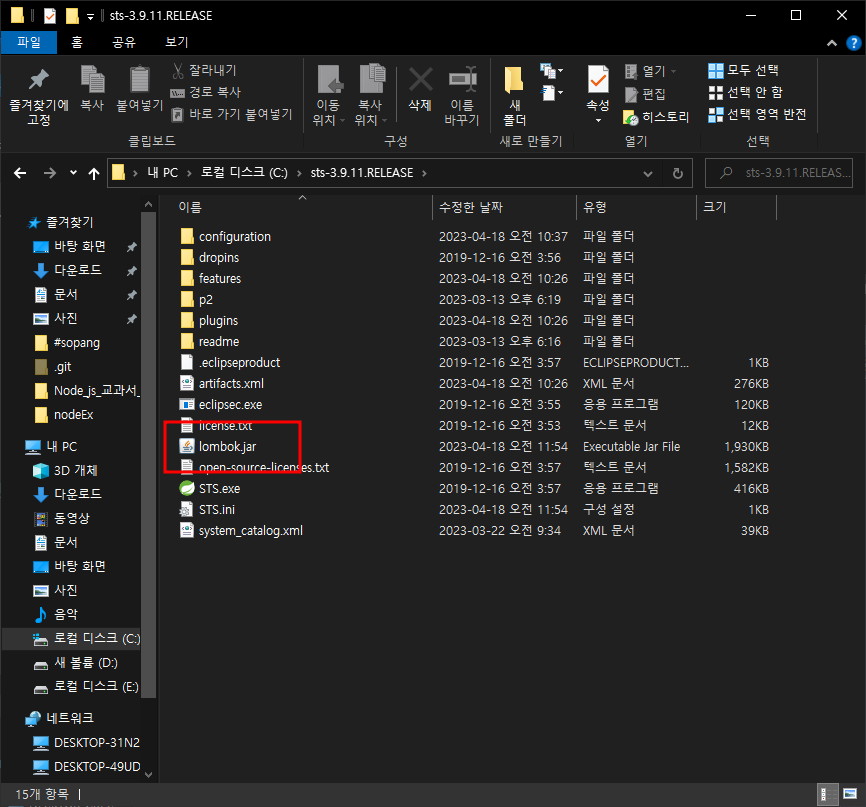Open the Easy access dropdown in ribbon

click(552, 92)
